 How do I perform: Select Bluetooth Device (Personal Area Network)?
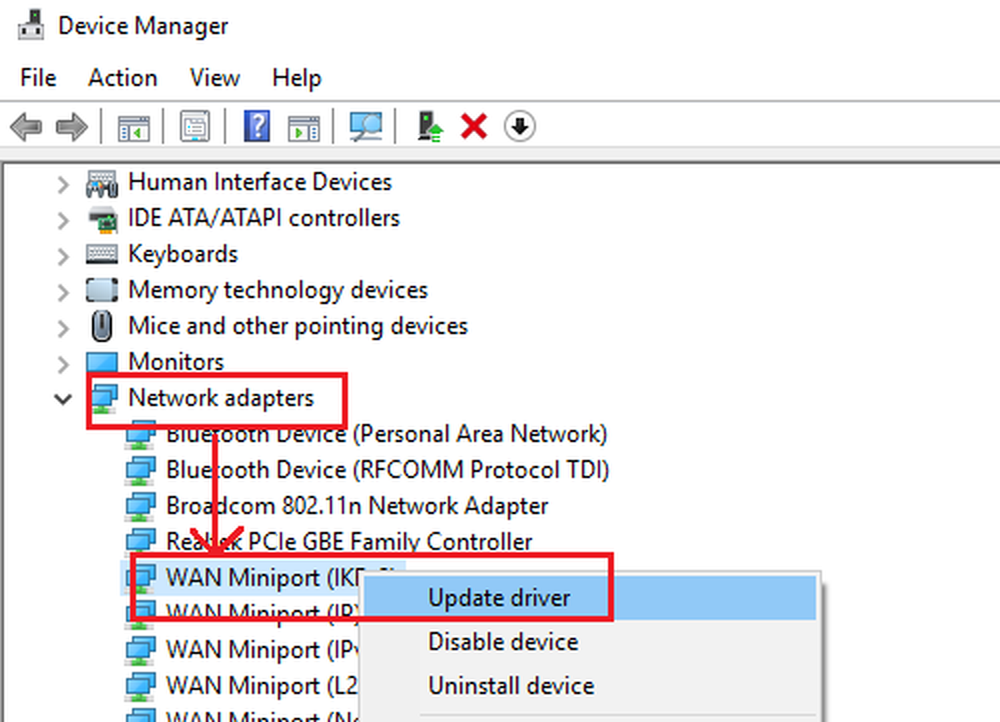coord(386,434)
